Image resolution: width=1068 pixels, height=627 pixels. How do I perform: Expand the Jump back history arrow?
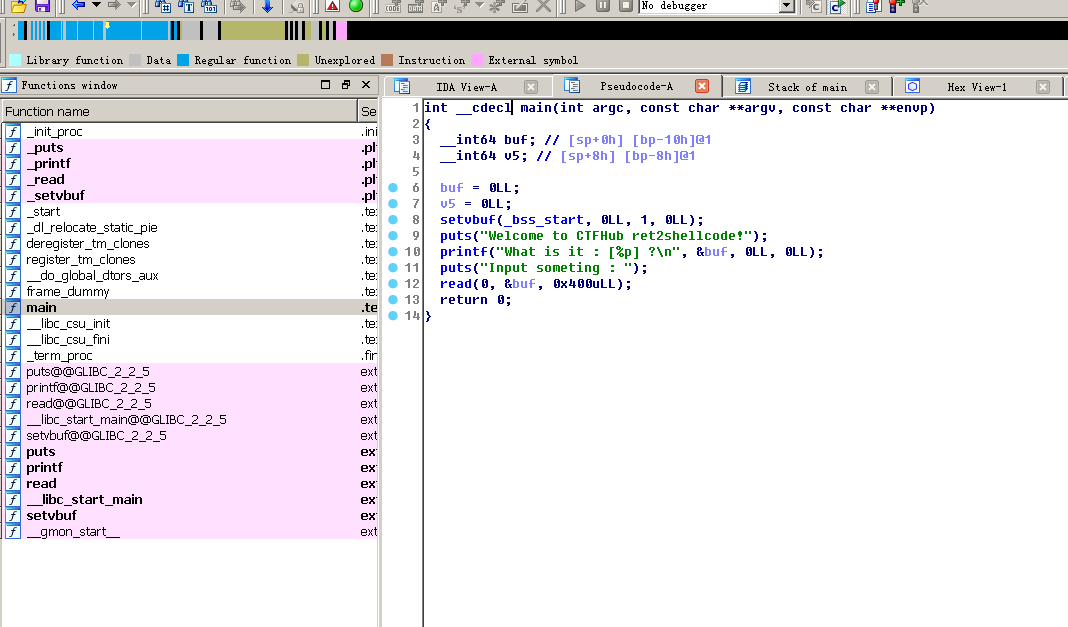(96, 6)
